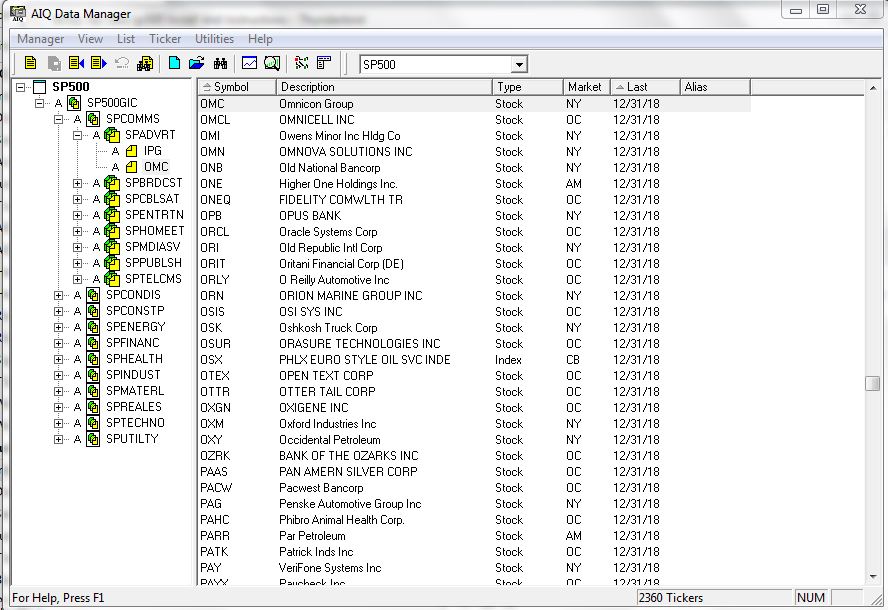
Task: Sort by the Last column header
Action: 645,87
